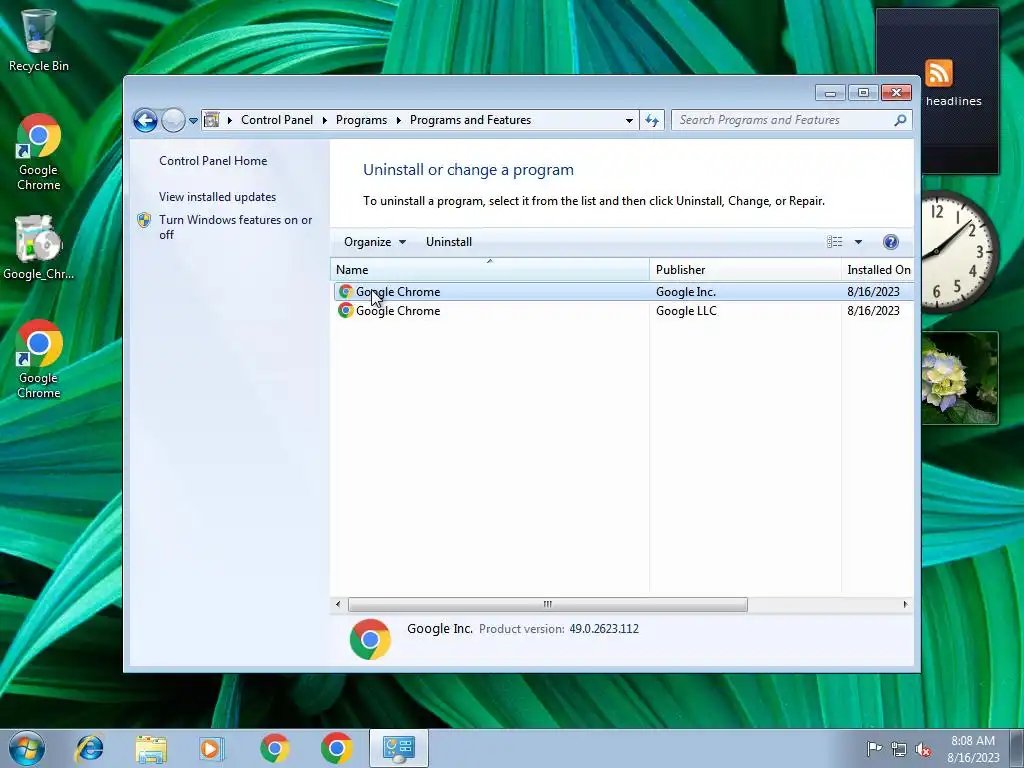Open the Windows Start button
Screen dimensions: 1024x768
[x=27, y=748]
